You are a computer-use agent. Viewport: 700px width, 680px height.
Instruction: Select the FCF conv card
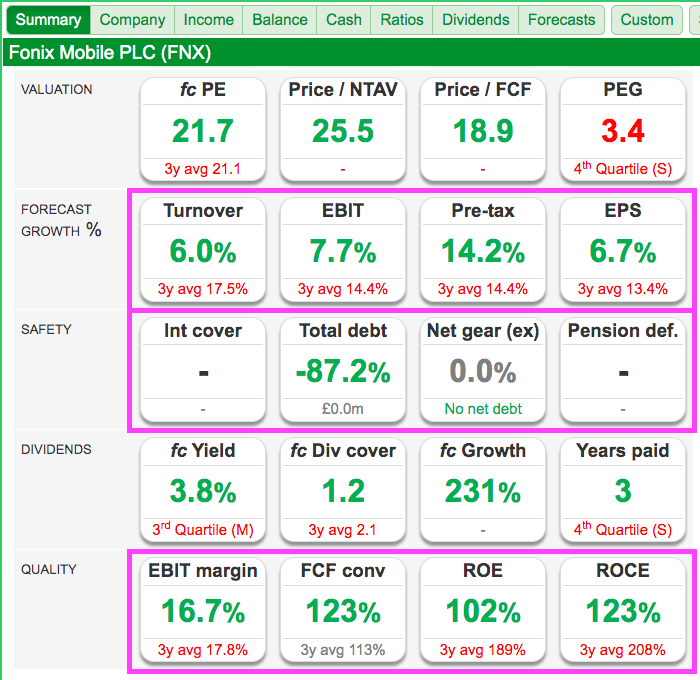pyautogui.click(x=343, y=610)
